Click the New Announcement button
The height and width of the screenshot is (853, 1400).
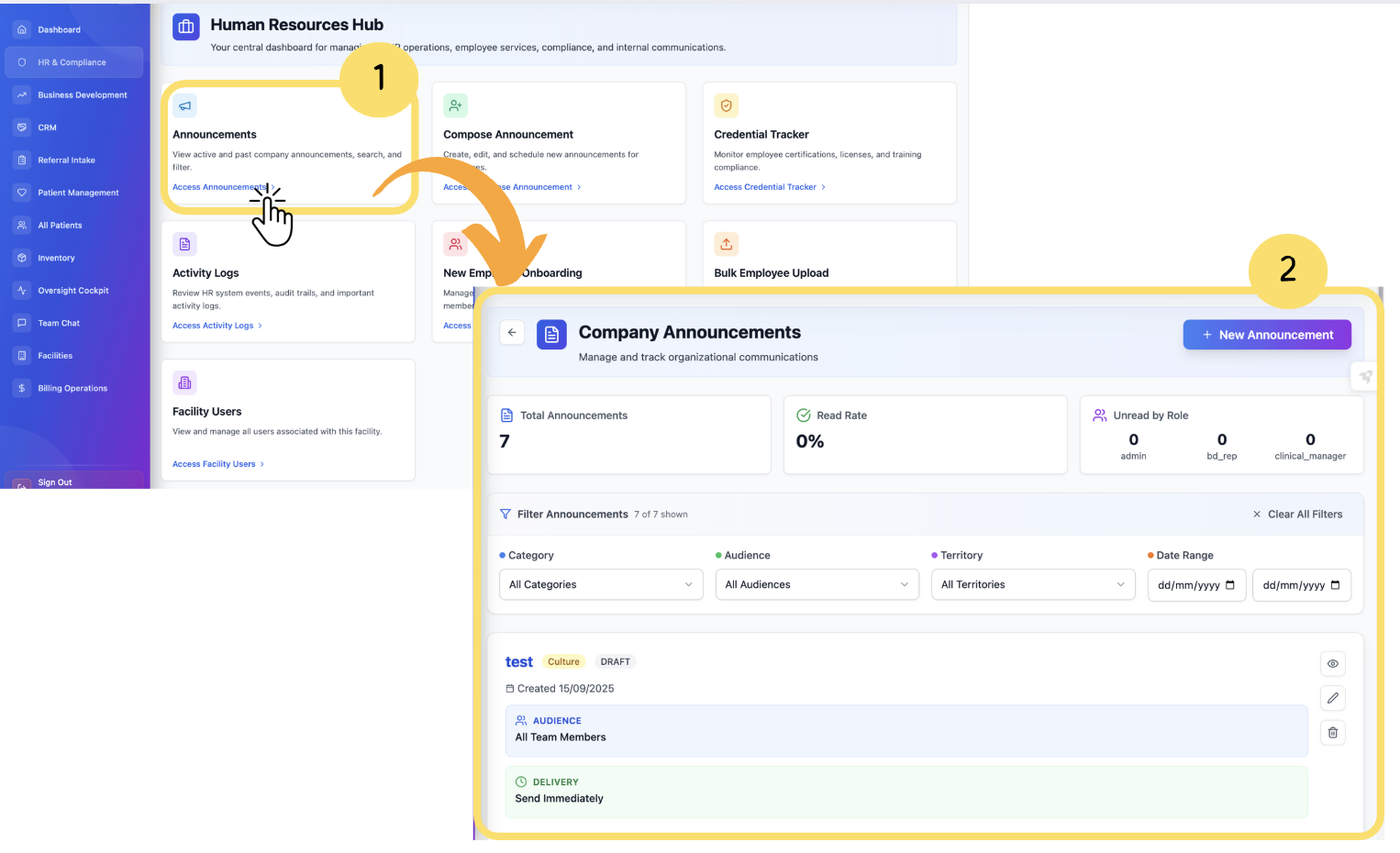(1266, 336)
